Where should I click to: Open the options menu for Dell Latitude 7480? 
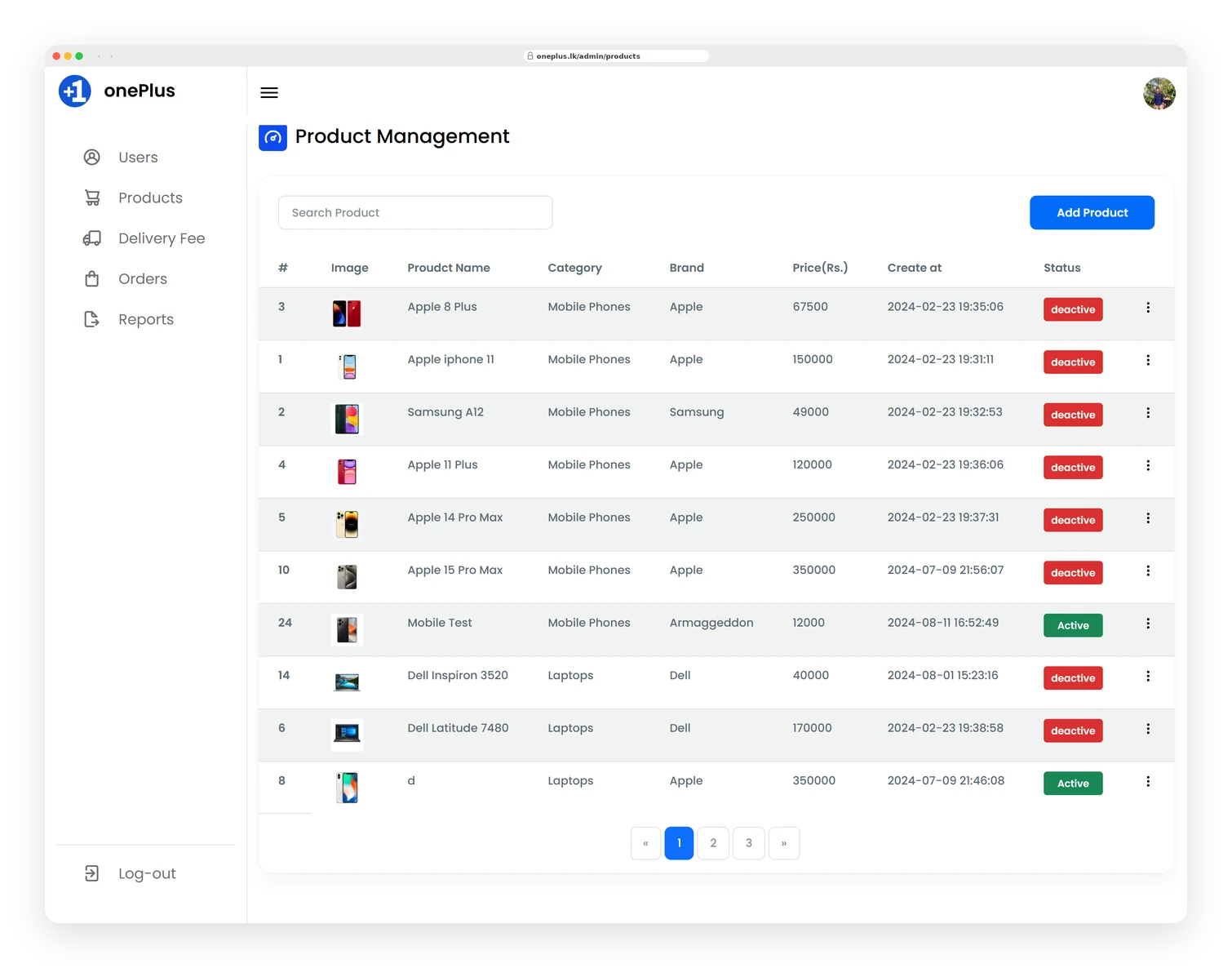pos(1148,729)
